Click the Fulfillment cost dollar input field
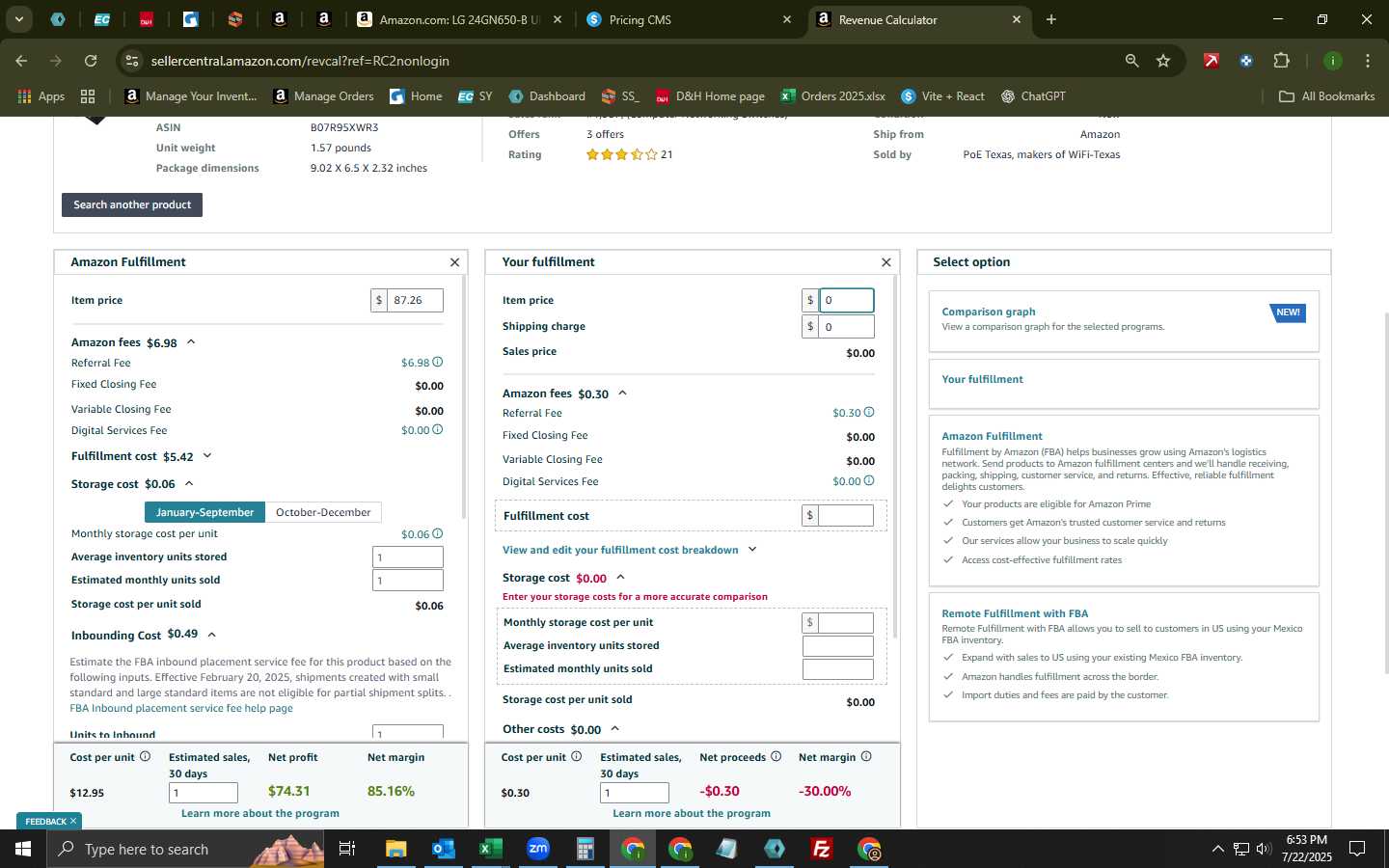The image size is (1389, 868). pyautogui.click(x=846, y=516)
